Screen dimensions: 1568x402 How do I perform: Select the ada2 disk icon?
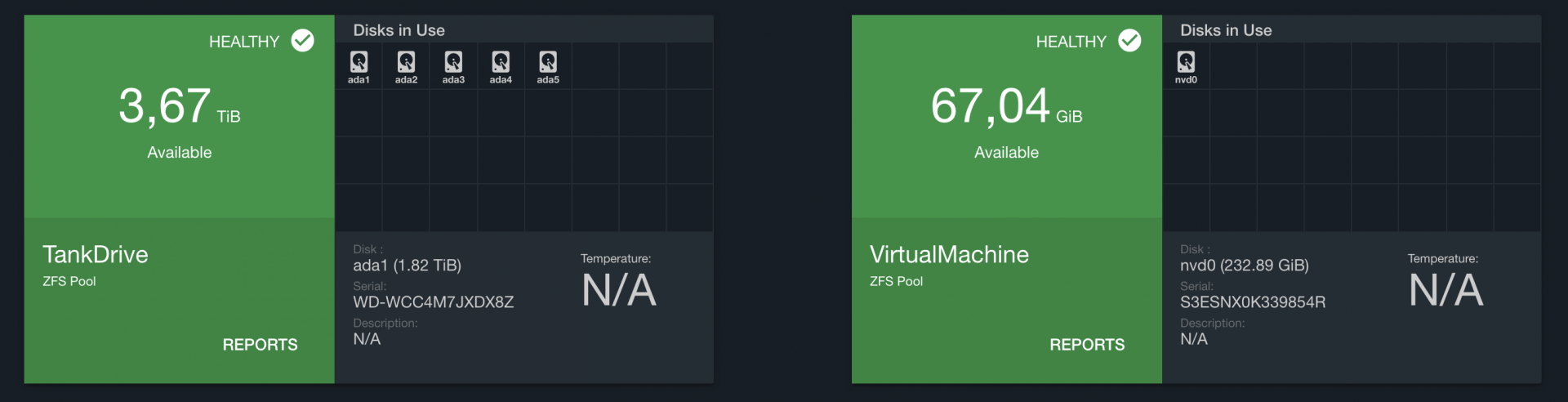tap(406, 62)
